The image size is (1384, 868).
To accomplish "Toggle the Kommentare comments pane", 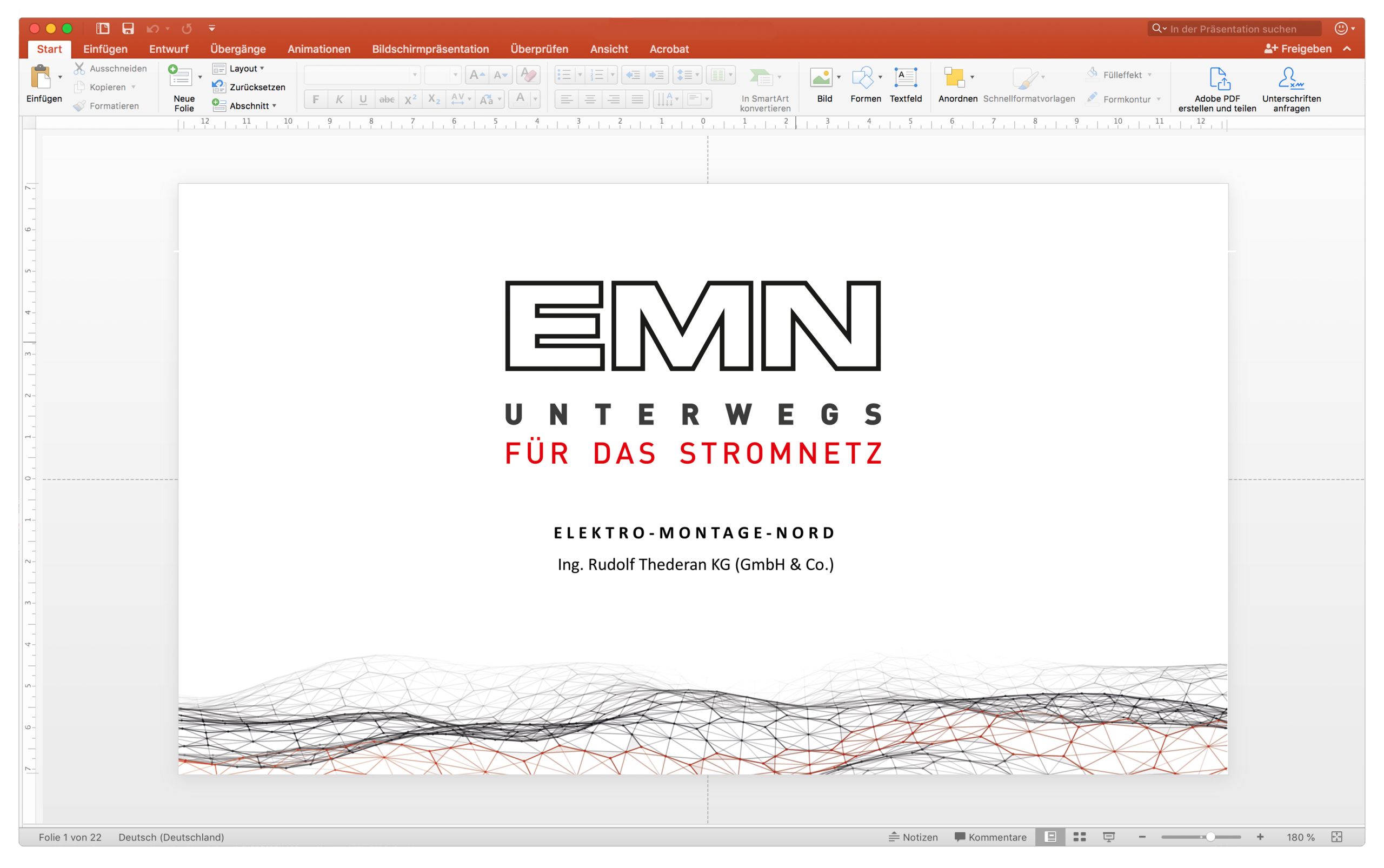I will pyautogui.click(x=990, y=837).
